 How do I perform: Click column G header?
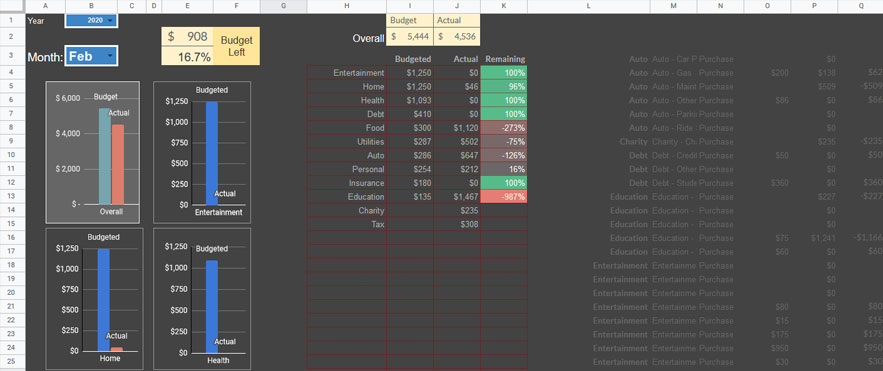coord(283,6)
